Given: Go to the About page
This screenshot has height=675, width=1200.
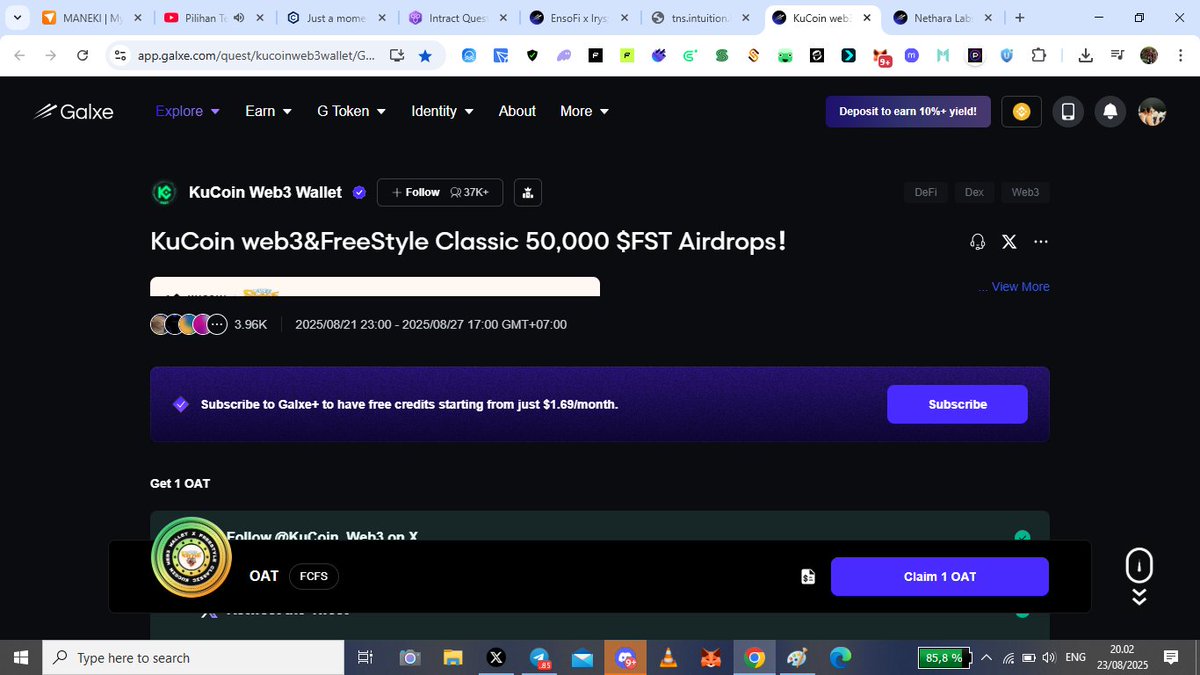Looking at the screenshot, I should click(x=517, y=111).
